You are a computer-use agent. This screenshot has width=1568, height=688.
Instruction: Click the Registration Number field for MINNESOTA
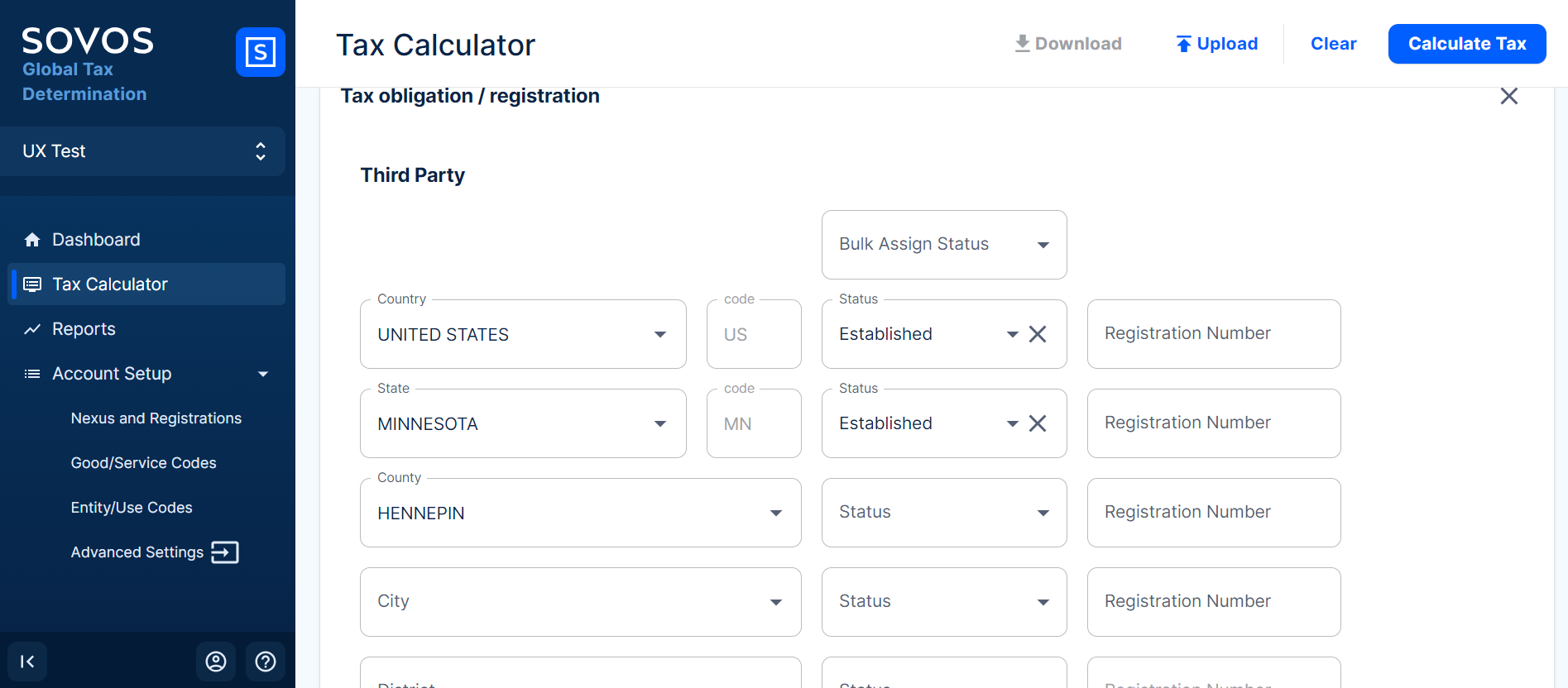[x=1213, y=423]
